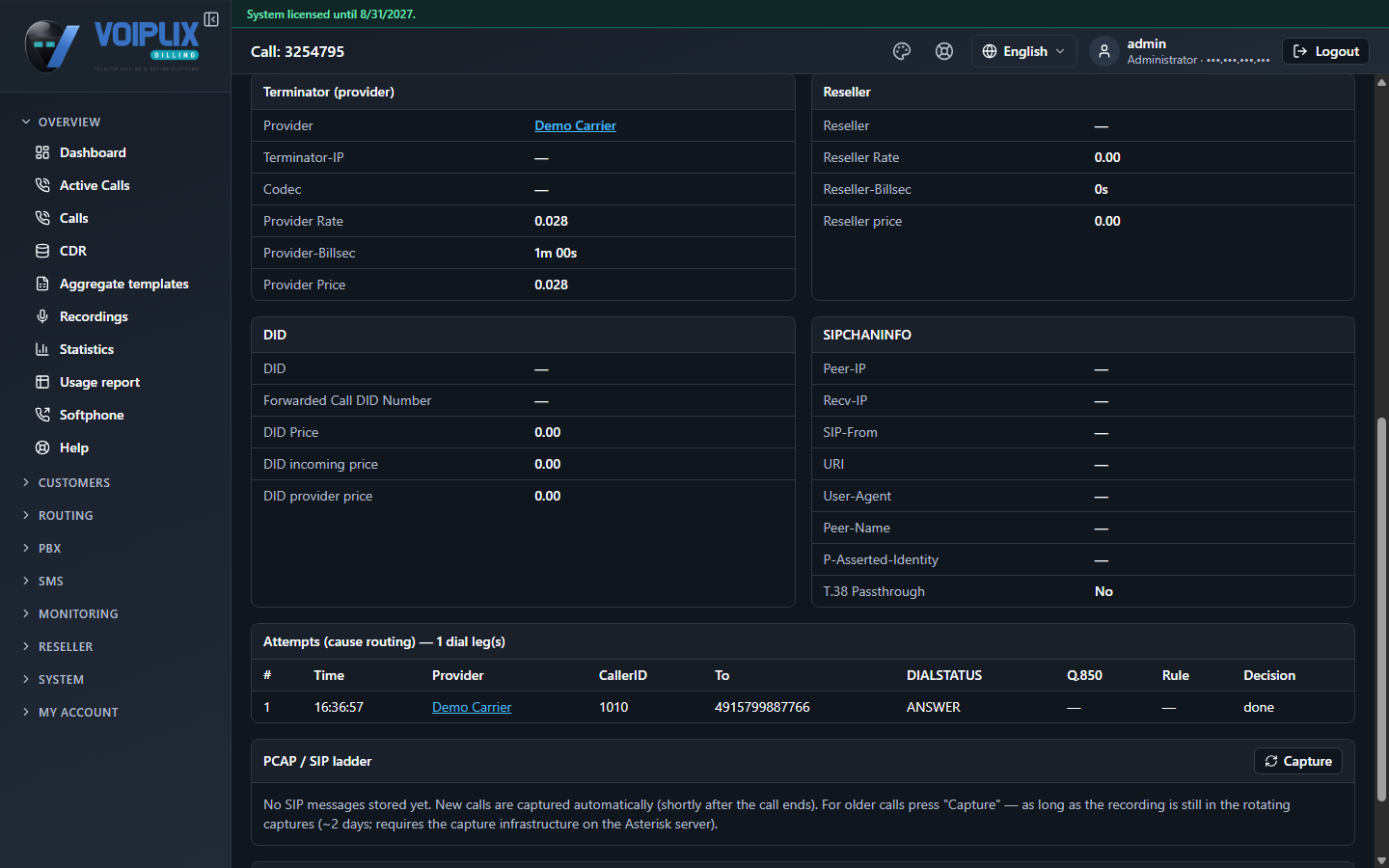Click the Calls phone icon
This screenshot has width=1389, height=868.
(42, 218)
